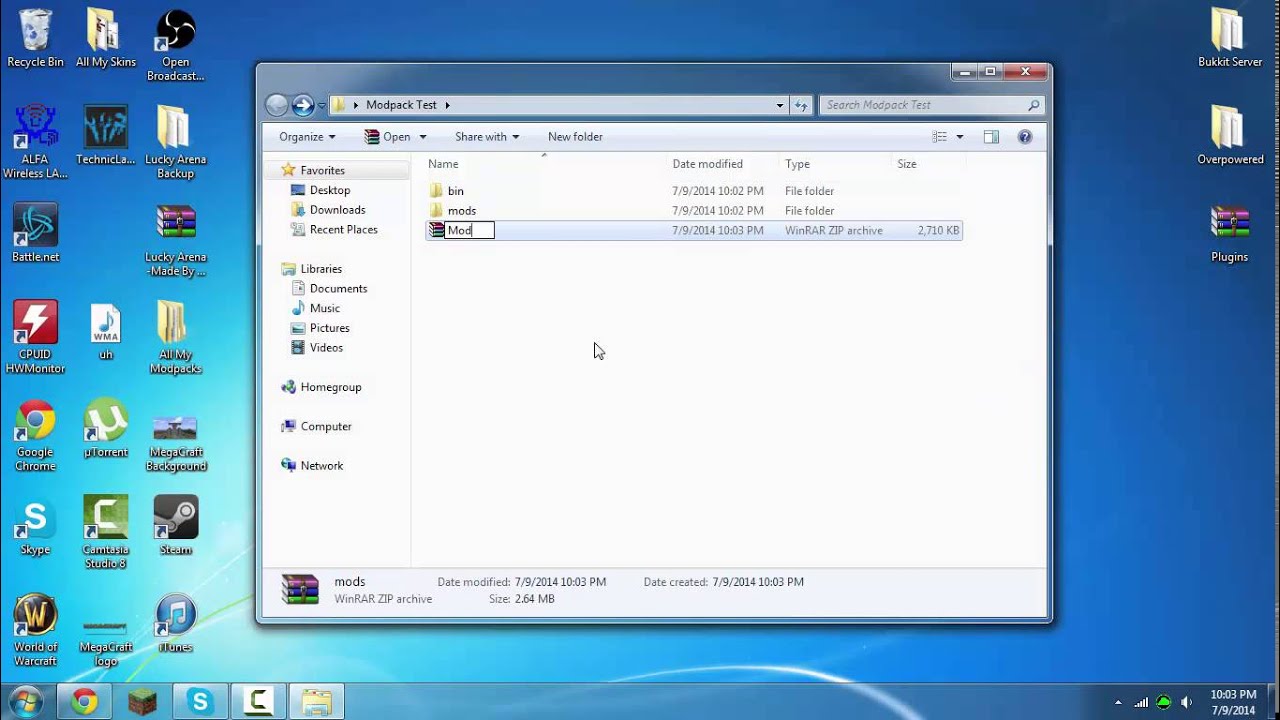Expand the Open button dropdown arrow

pos(423,137)
